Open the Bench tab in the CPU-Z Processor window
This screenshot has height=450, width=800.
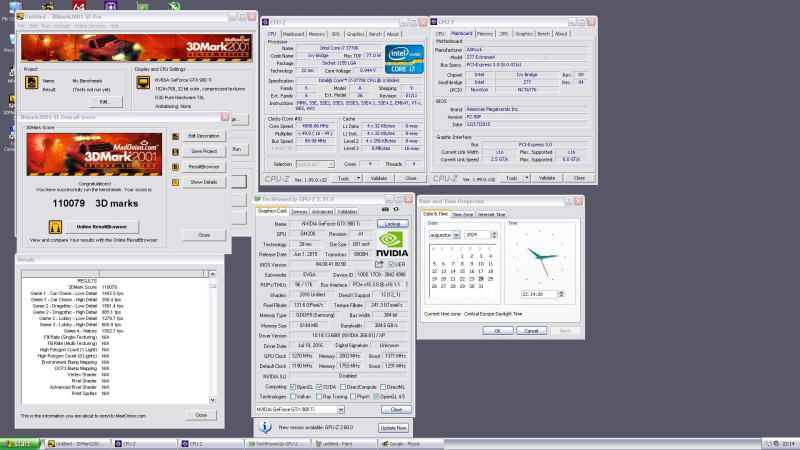pos(375,34)
